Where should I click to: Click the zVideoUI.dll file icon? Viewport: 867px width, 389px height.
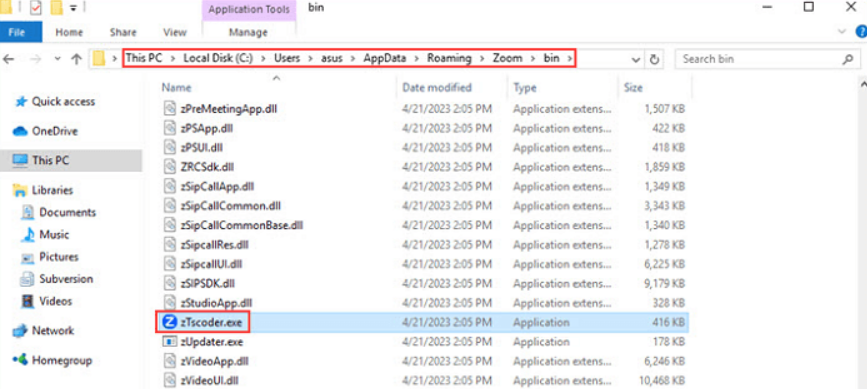[169, 380]
